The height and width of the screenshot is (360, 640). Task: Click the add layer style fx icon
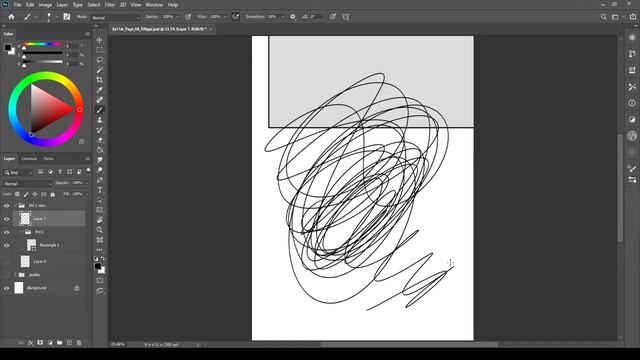coord(30,343)
